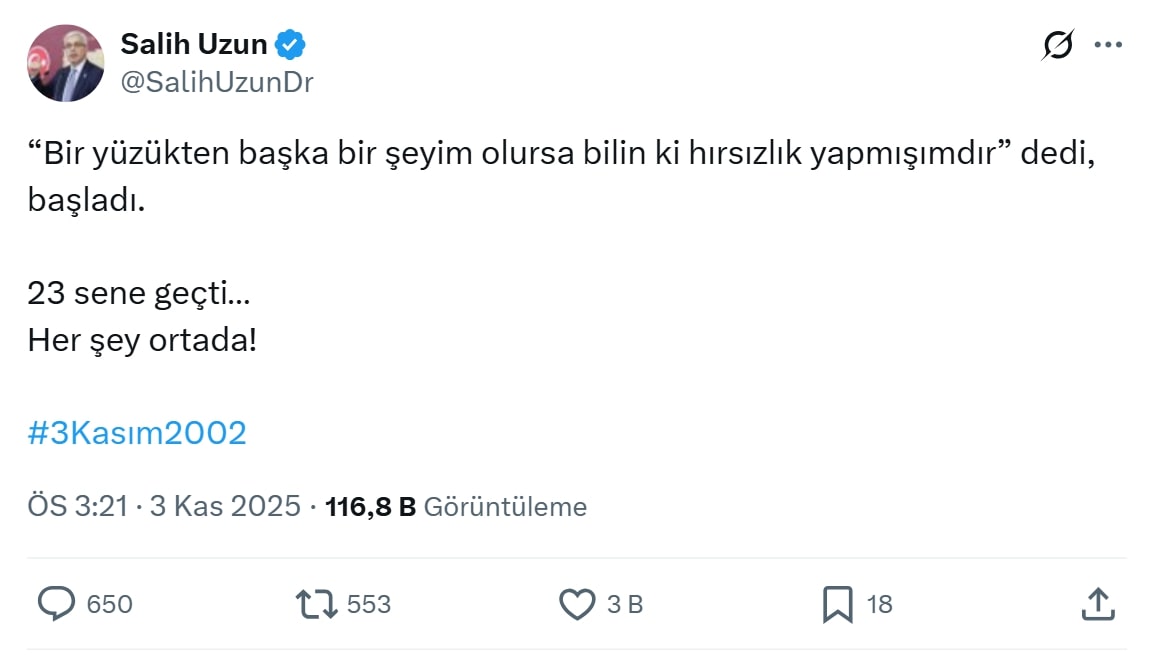Open the @SalihUzunDr handle link
Image resolution: width=1153 pixels, height=656 pixels.
pyautogui.click(x=217, y=82)
